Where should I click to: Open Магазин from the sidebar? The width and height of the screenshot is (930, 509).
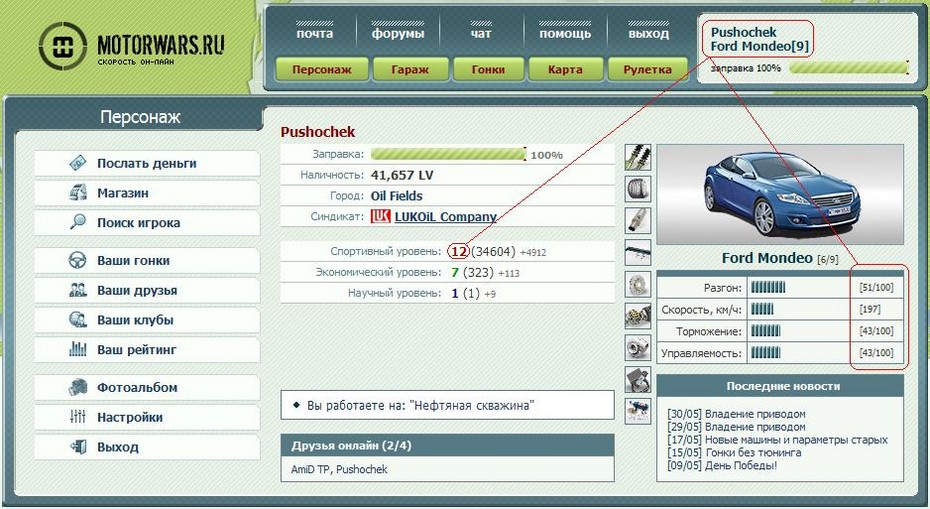coord(147,193)
